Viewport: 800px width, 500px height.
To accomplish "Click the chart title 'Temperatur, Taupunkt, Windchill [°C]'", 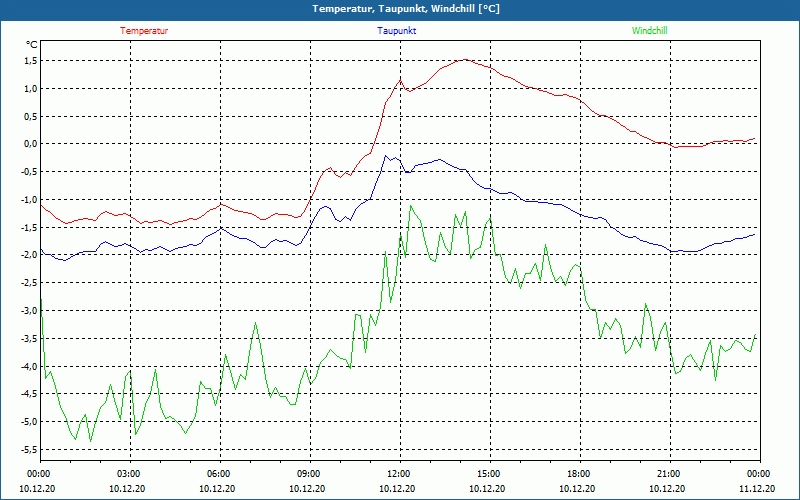I will point(406,9).
